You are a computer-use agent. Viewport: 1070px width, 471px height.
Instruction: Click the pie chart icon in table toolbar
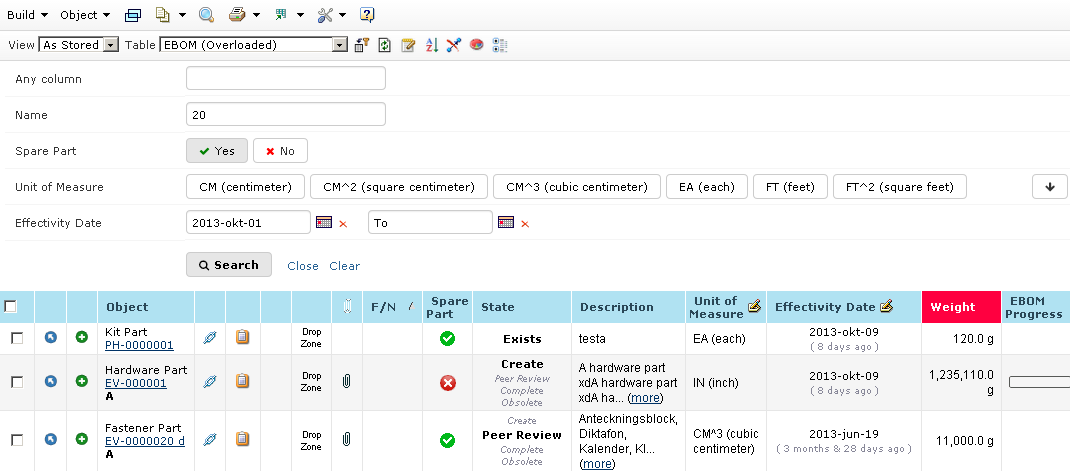click(476, 45)
